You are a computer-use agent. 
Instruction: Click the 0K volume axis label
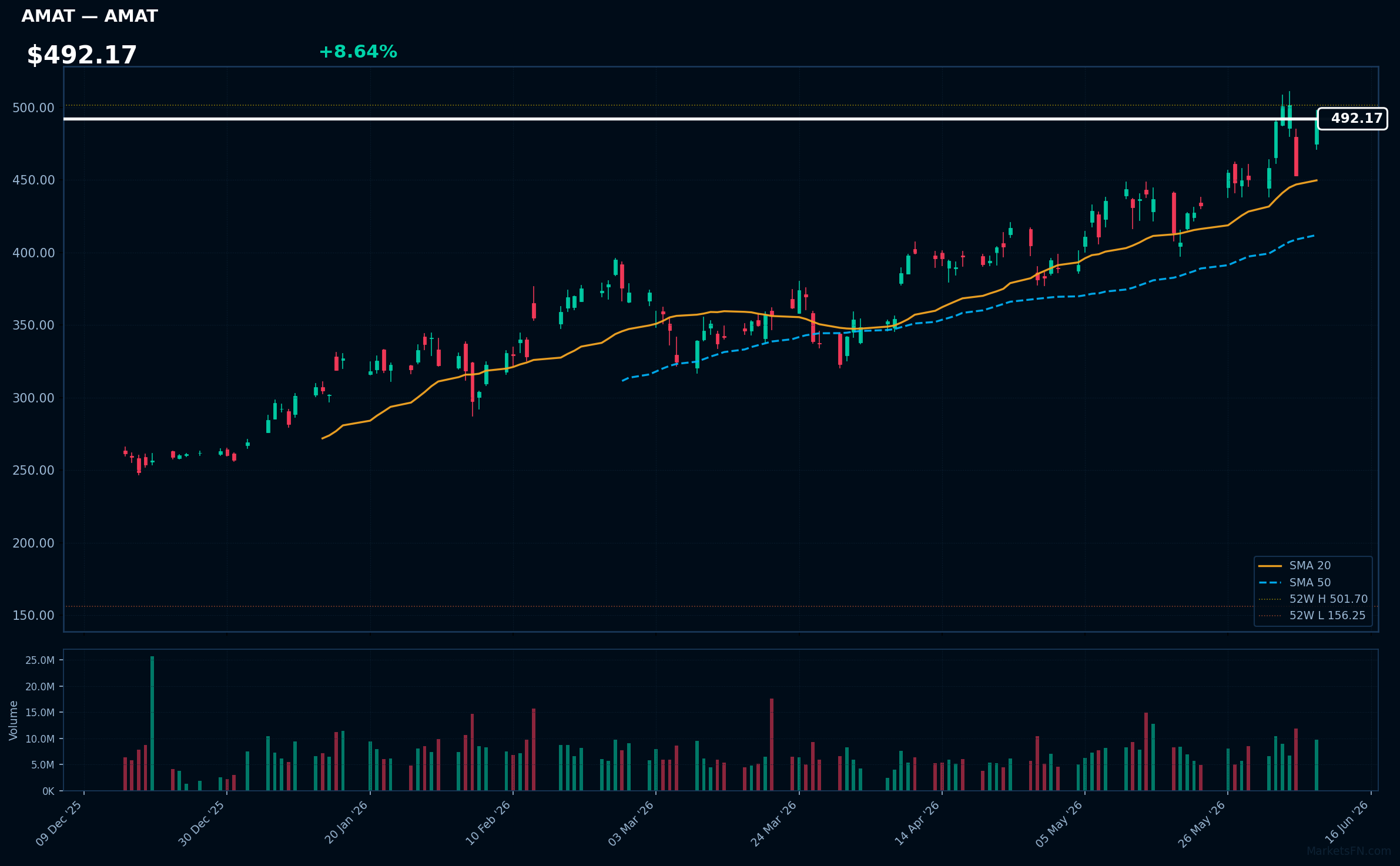point(48,791)
